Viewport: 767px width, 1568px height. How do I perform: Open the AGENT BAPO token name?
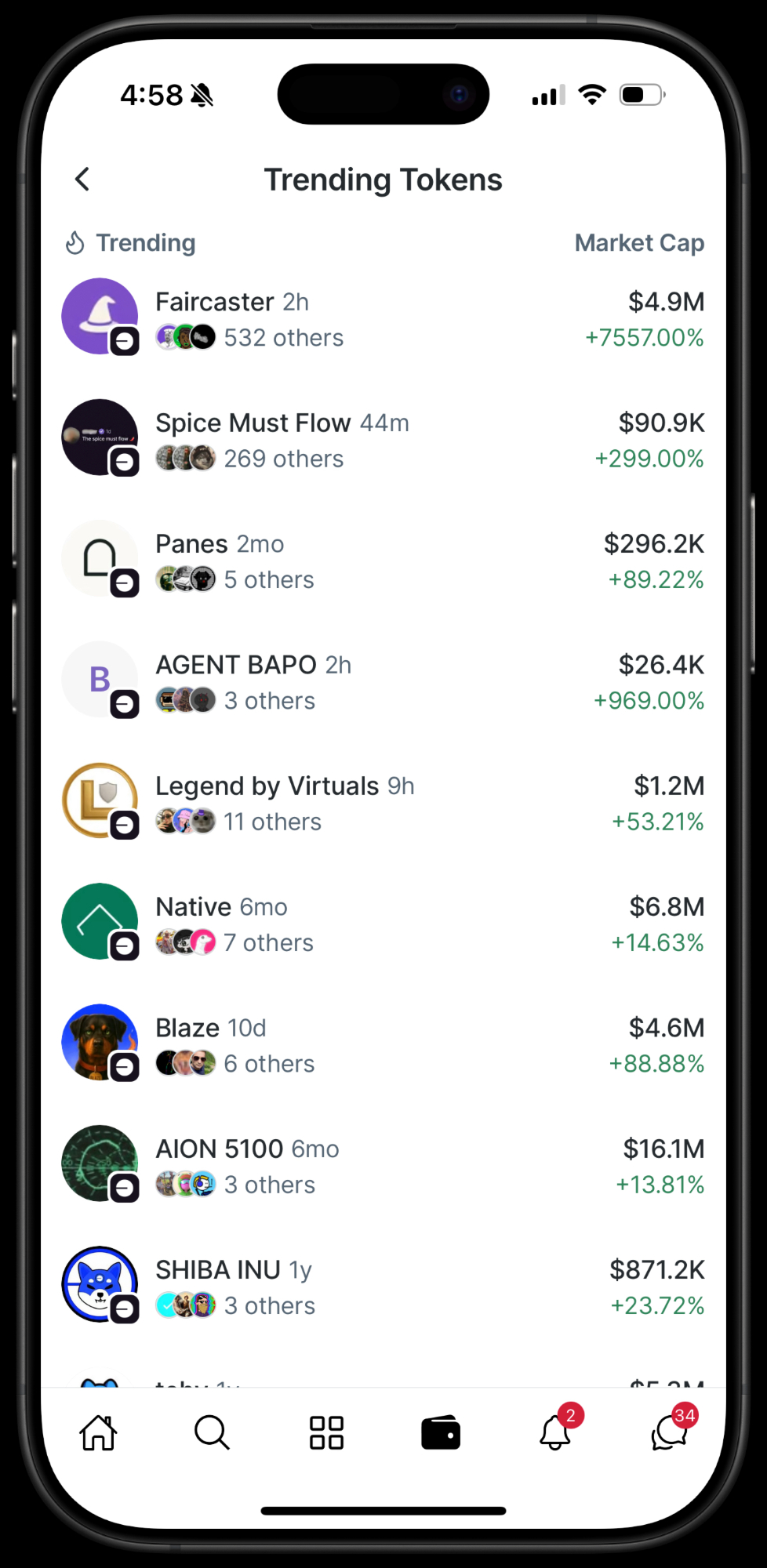click(x=235, y=665)
